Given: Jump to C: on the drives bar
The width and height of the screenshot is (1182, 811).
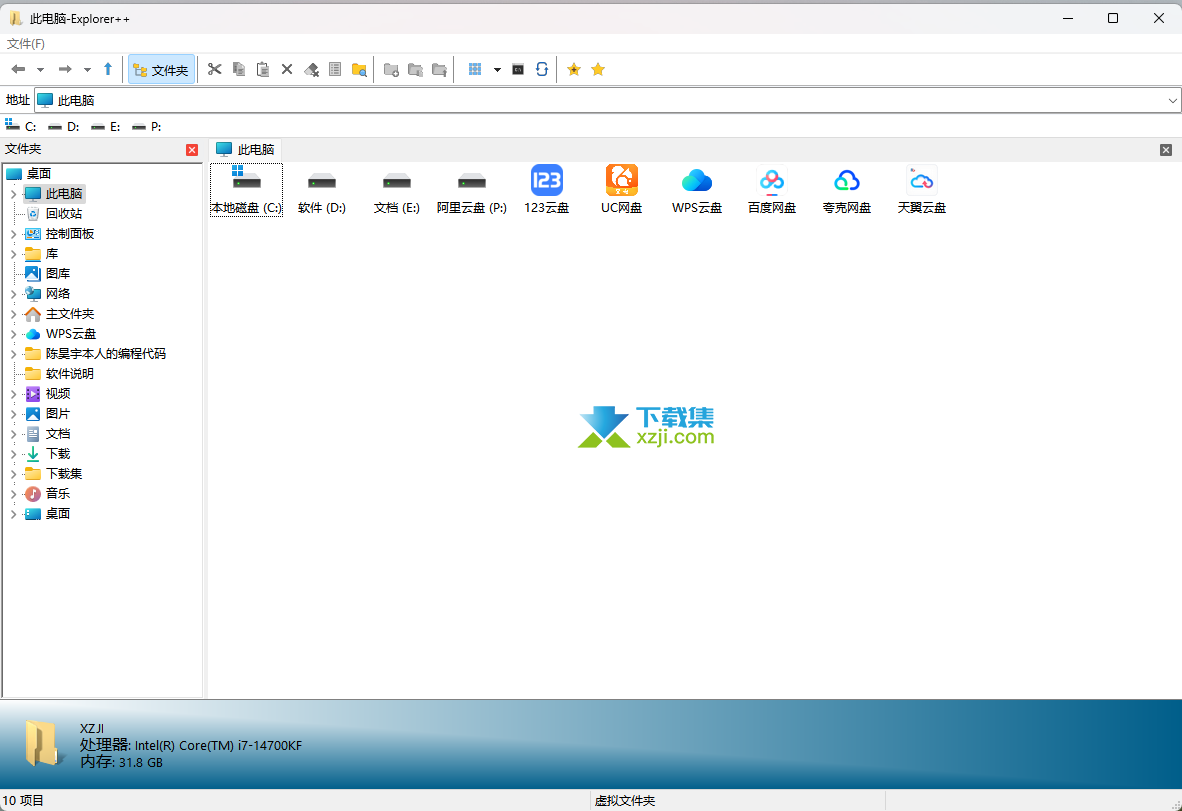Looking at the screenshot, I should pos(20,126).
